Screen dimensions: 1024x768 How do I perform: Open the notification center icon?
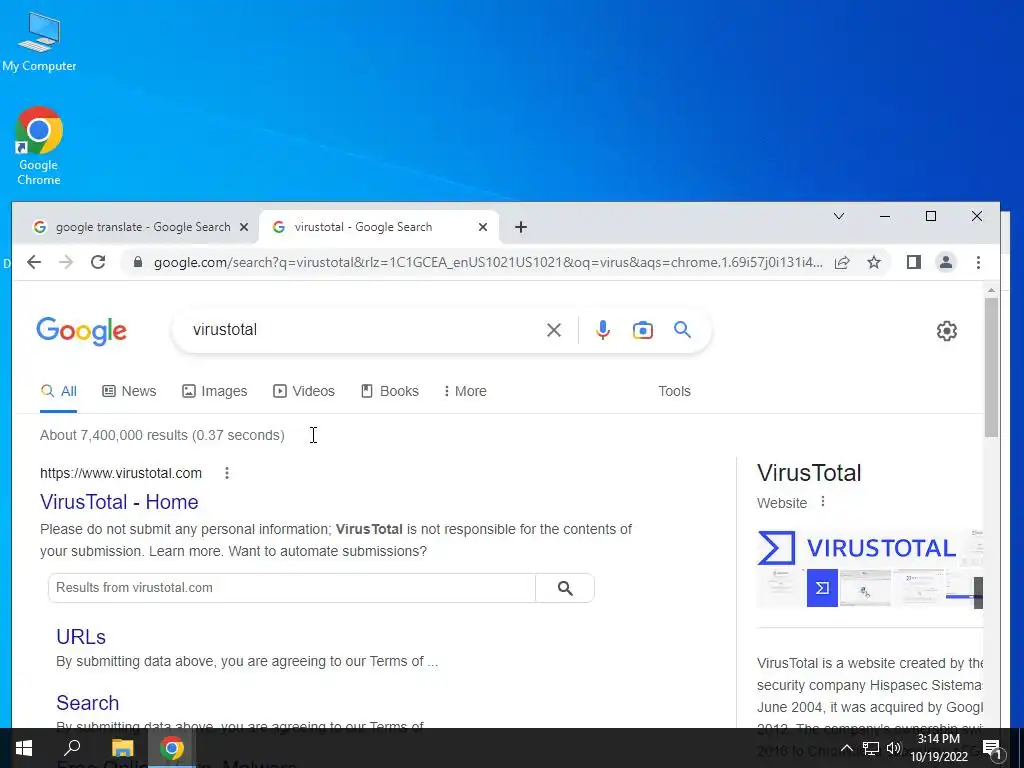(991, 748)
